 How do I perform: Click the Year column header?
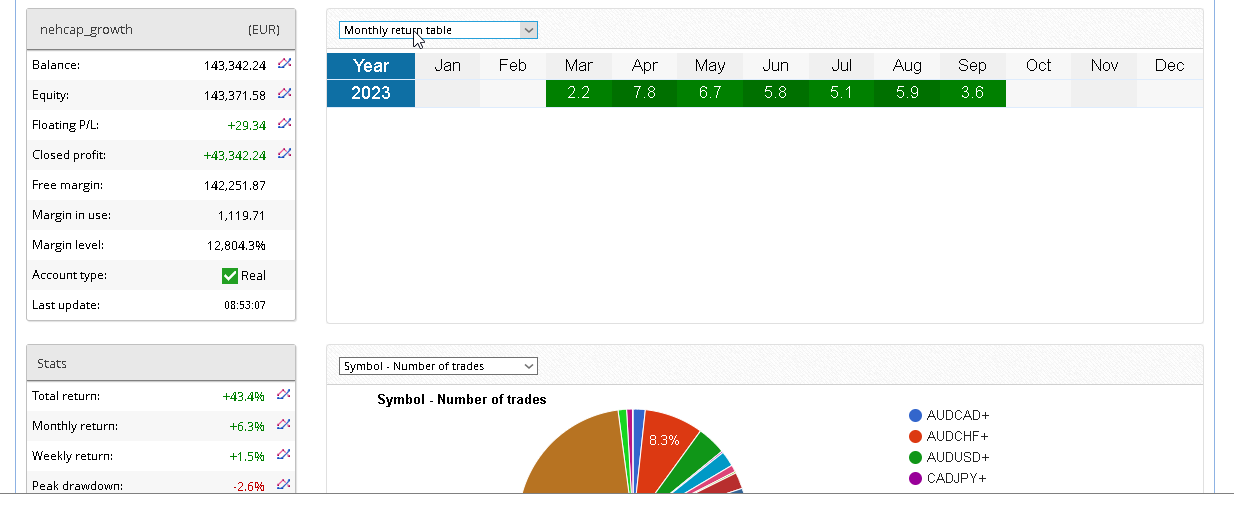coord(371,66)
